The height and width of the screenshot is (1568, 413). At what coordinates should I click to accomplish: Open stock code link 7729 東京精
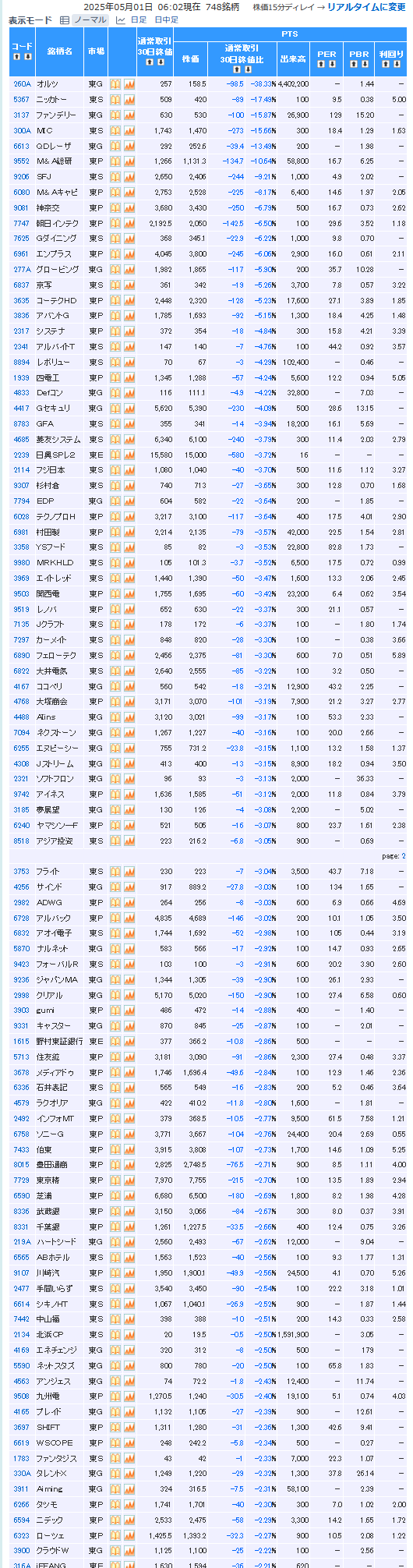click(x=22, y=1180)
